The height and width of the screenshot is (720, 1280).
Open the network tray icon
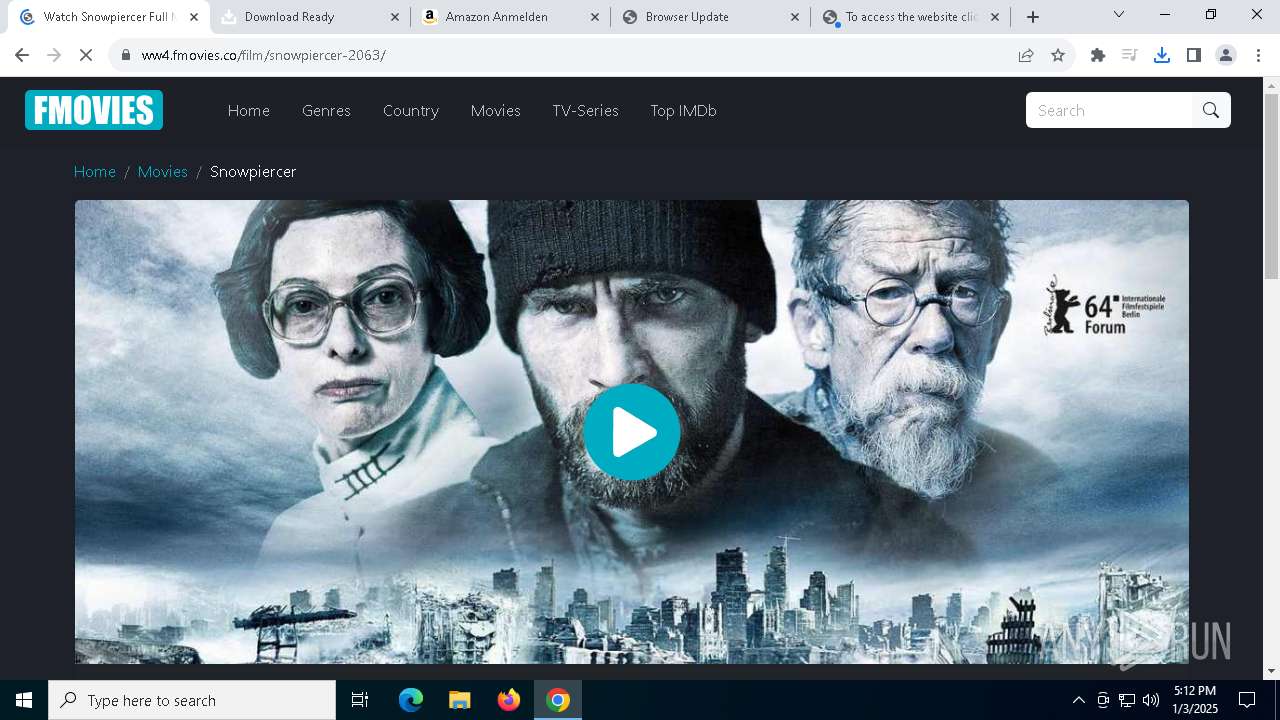click(1127, 700)
